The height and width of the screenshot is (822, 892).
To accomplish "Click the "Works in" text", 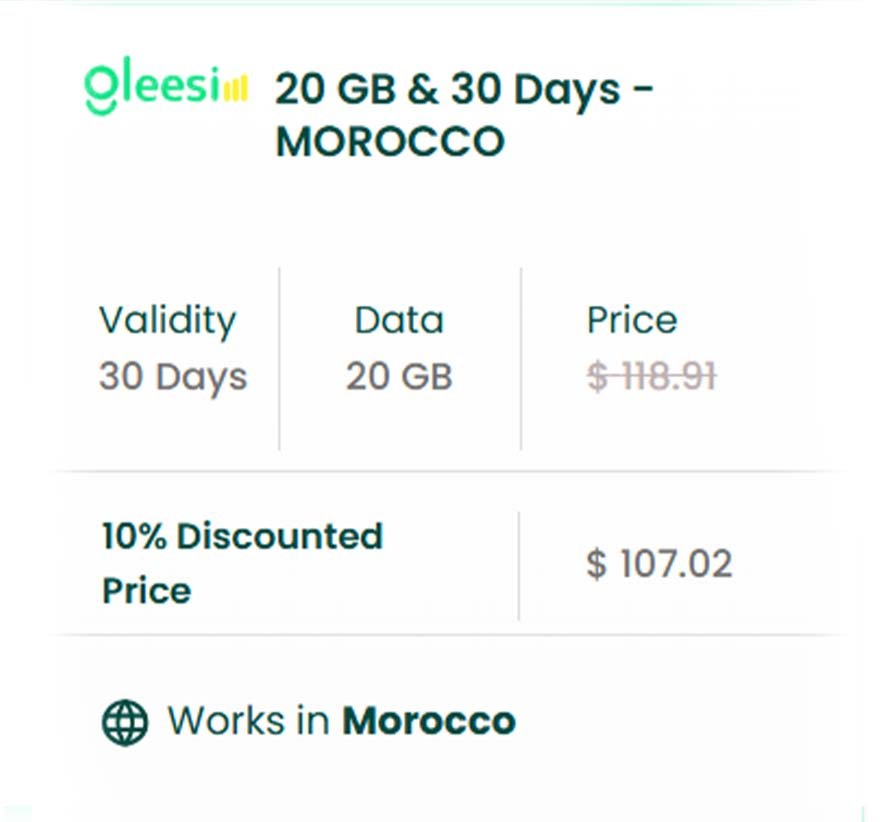I will click(250, 721).
